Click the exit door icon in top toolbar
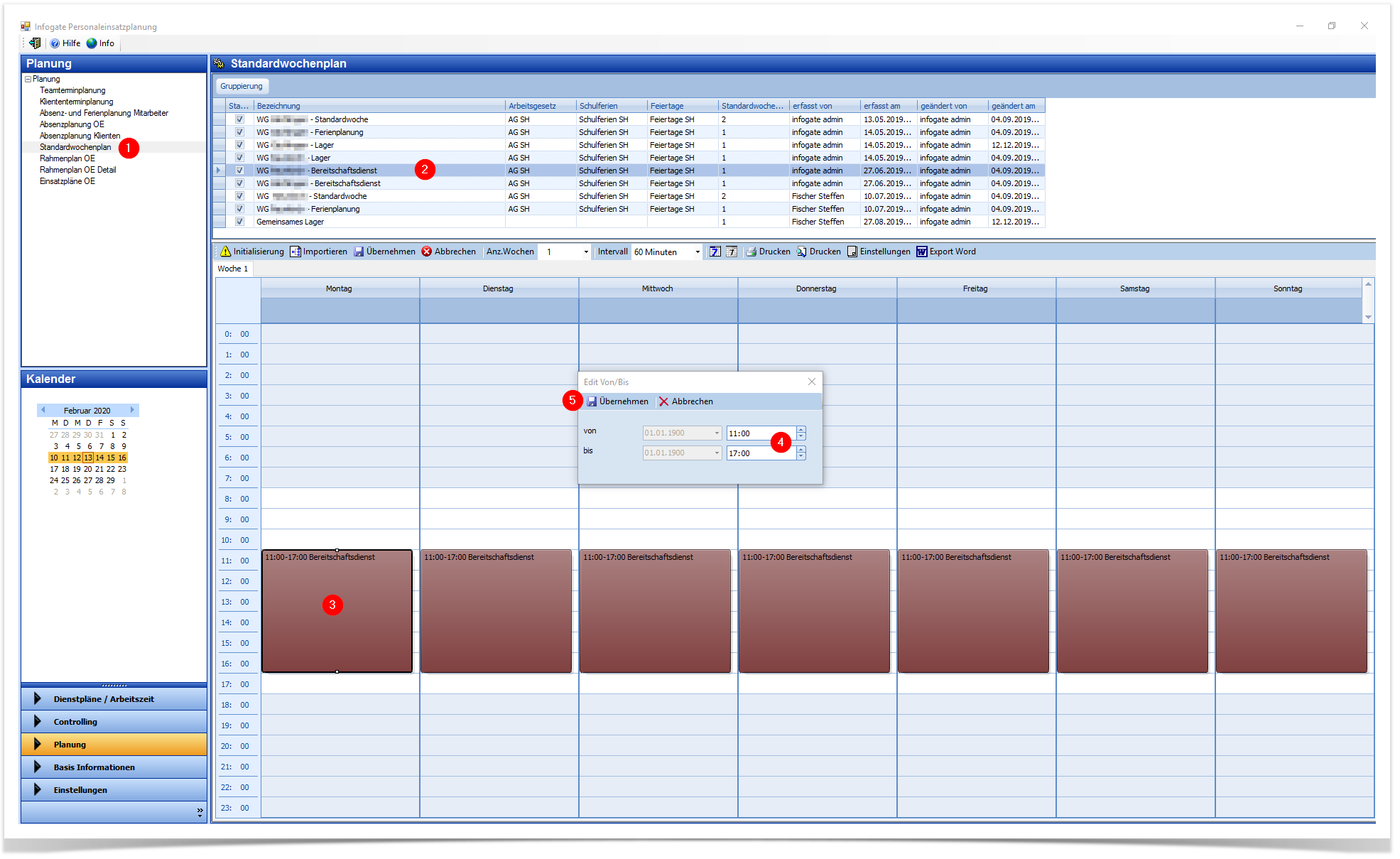 tap(35, 43)
